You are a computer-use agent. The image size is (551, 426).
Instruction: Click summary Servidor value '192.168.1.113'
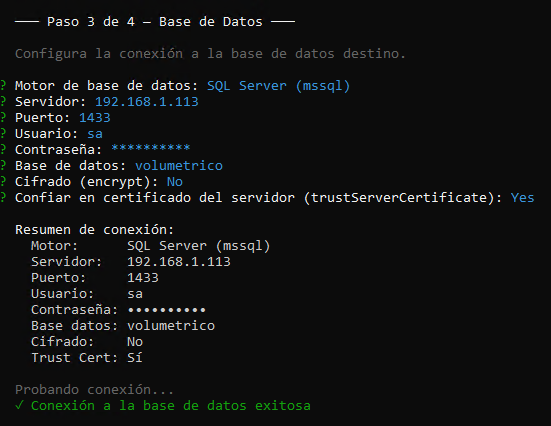point(179,262)
